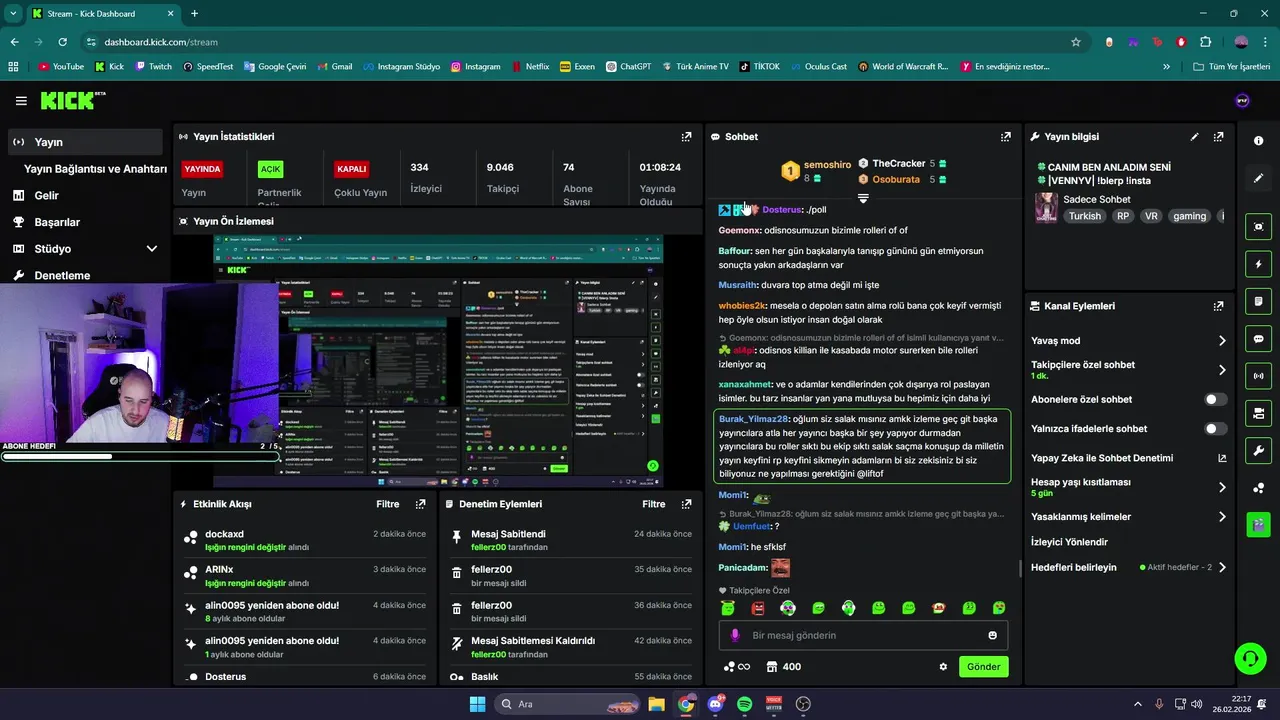
Task: Pop out the Denetim Eylemleri panel
Action: click(x=686, y=504)
